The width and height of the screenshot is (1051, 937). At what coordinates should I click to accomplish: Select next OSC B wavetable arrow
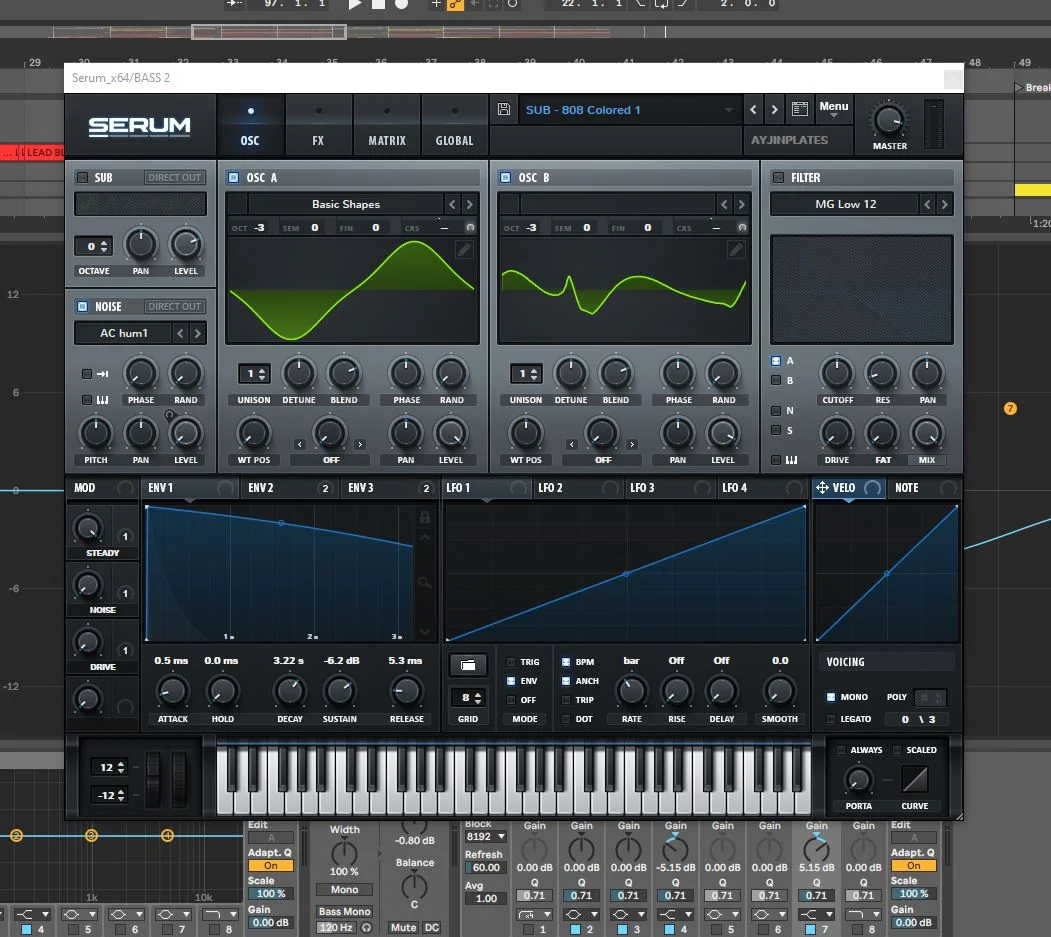click(741, 204)
